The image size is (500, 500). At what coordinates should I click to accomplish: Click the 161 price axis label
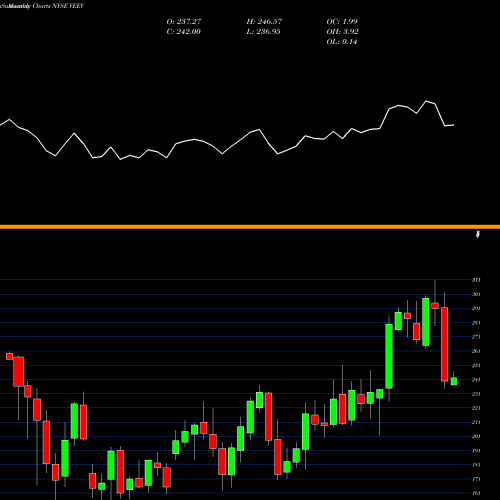click(476, 493)
